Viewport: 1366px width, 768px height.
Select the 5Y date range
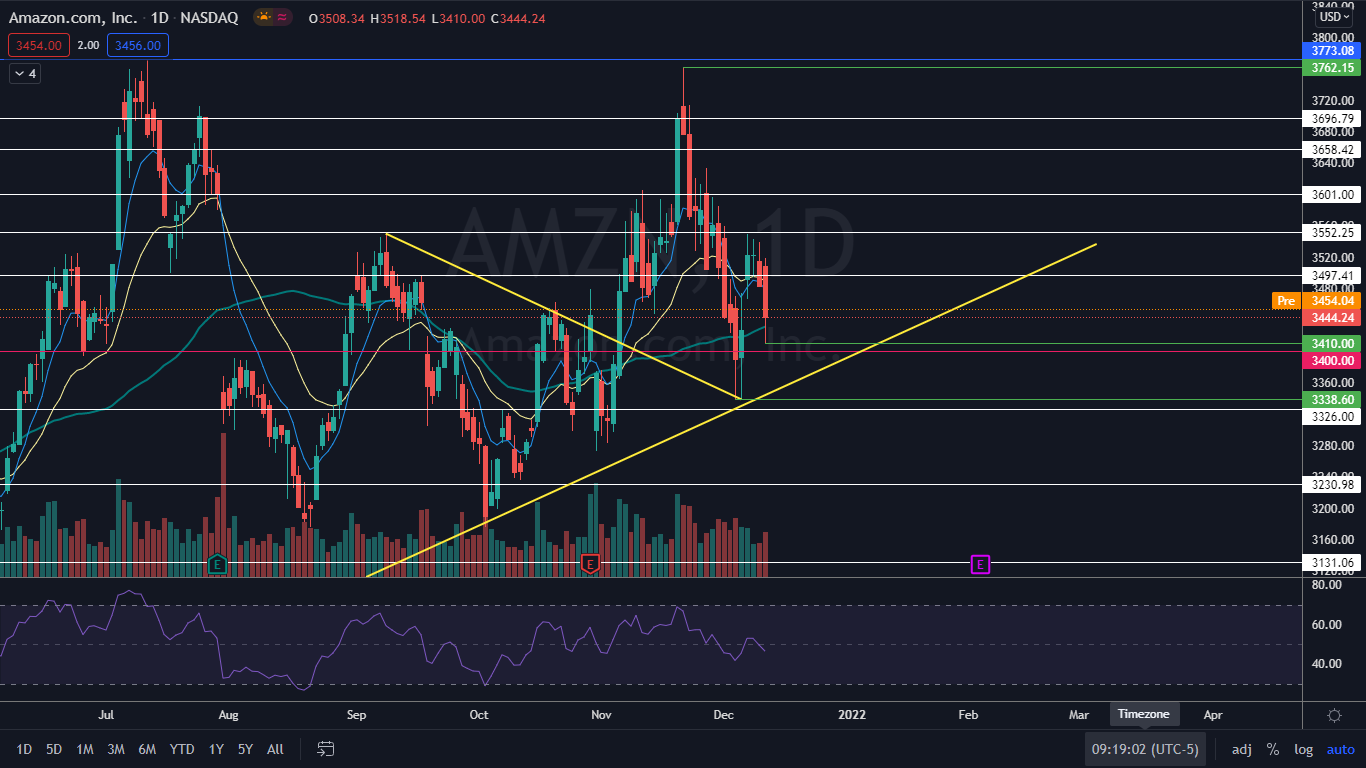[x=246, y=749]
